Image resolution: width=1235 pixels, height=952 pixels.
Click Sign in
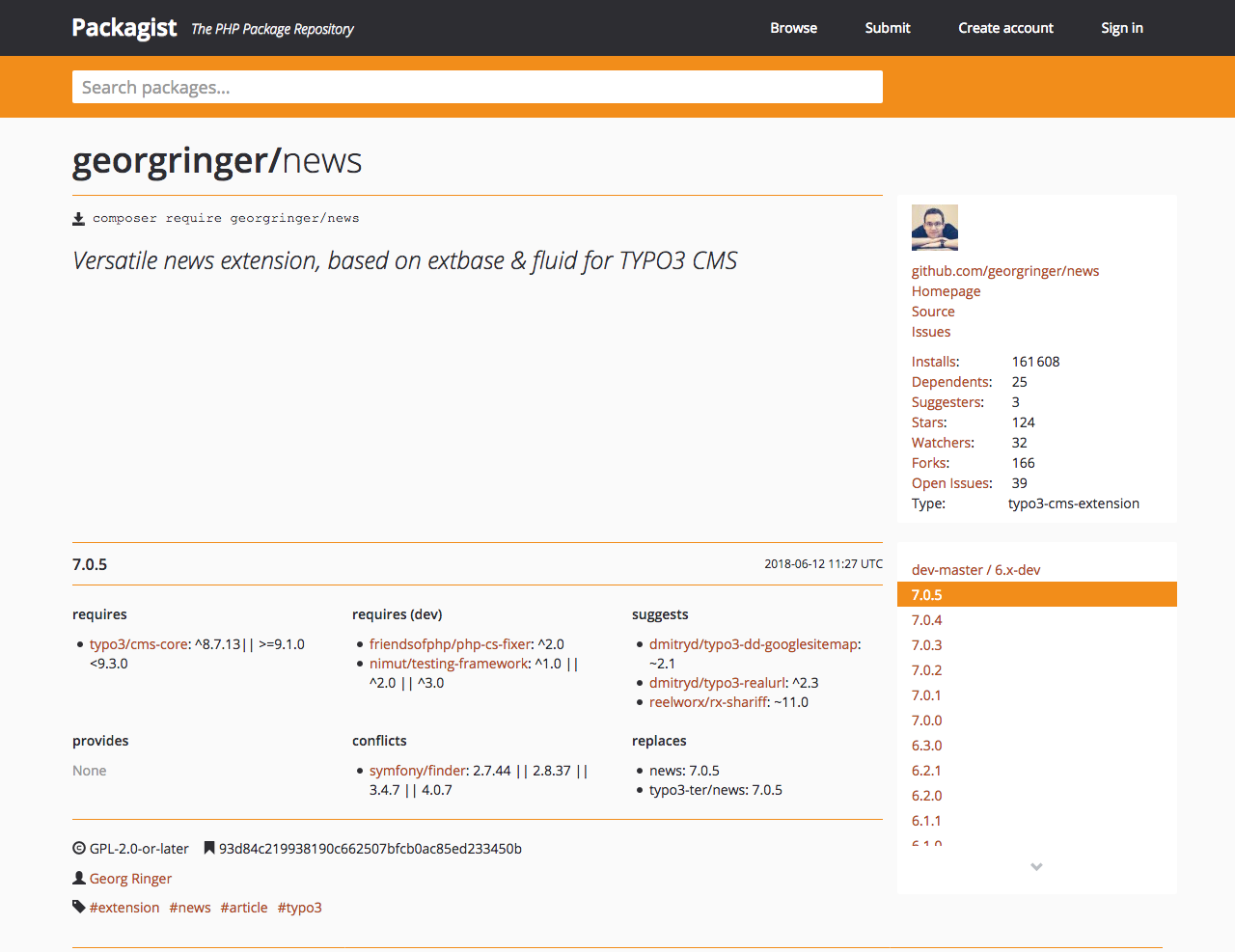click(1122, 28)
